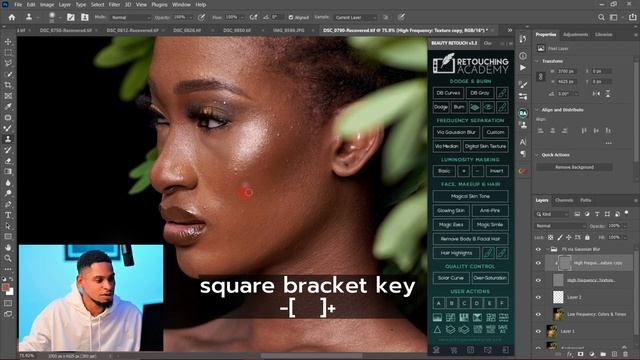Screen dimensions: 640x360
Task: Click the Home icon in options bar
Action: 12,17
